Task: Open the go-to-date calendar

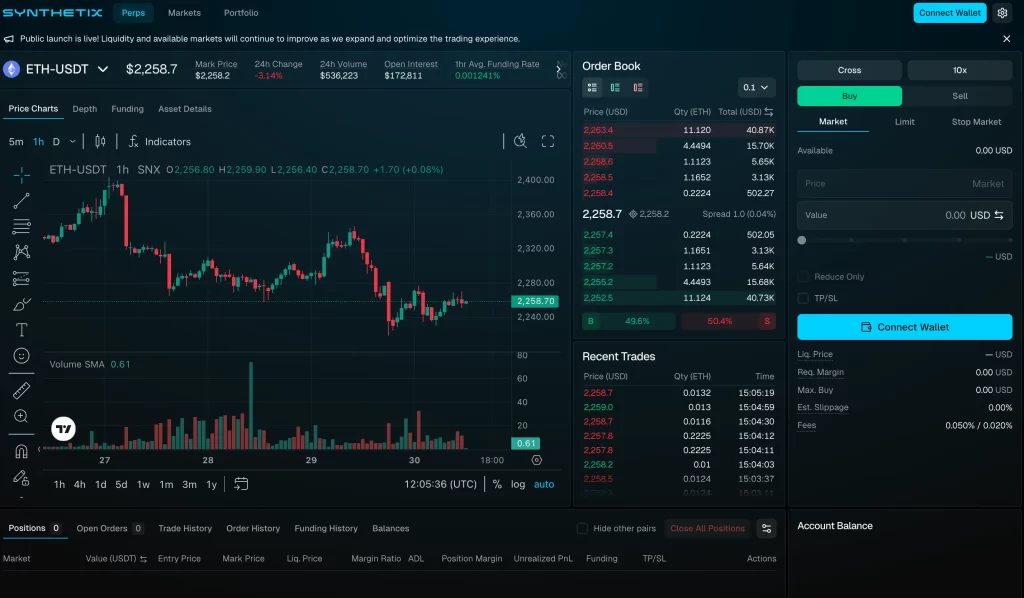Action: point(241,484)
